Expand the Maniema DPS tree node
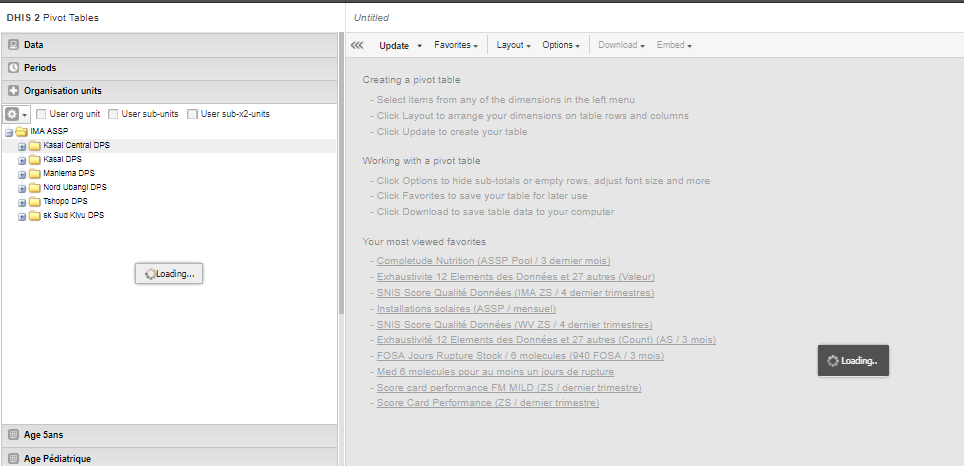964x466 pixels. (x=22, y=173)
